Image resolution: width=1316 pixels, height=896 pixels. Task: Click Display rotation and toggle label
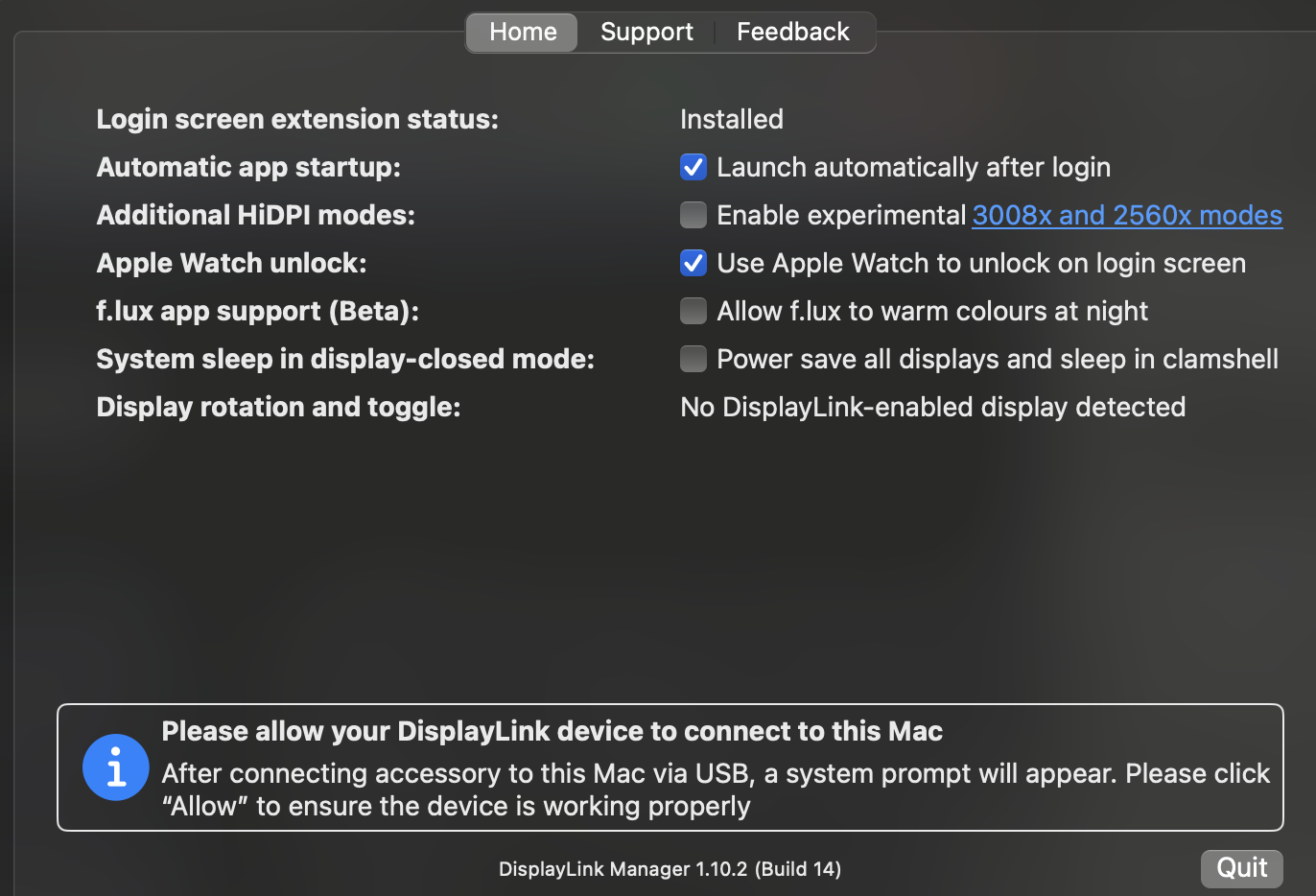pyautogui.click(x=278, y=407)
